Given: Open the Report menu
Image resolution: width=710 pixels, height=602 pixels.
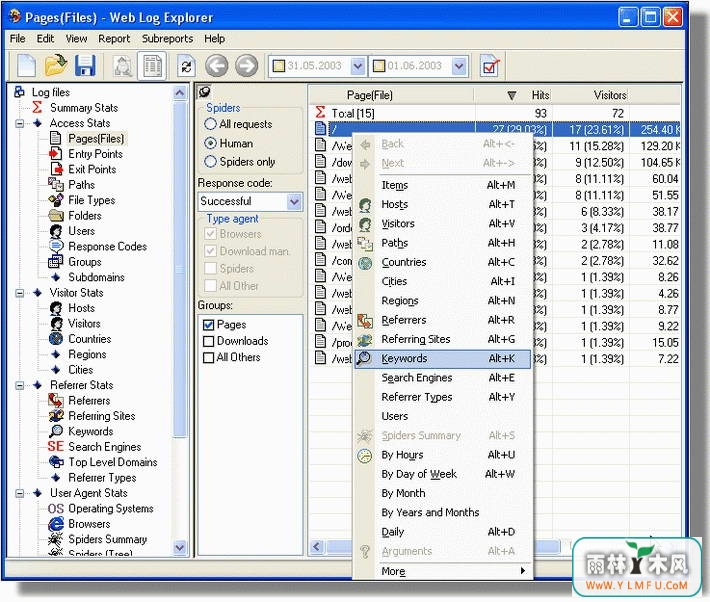Looking at the screenshot, I should tap(114, 39).
